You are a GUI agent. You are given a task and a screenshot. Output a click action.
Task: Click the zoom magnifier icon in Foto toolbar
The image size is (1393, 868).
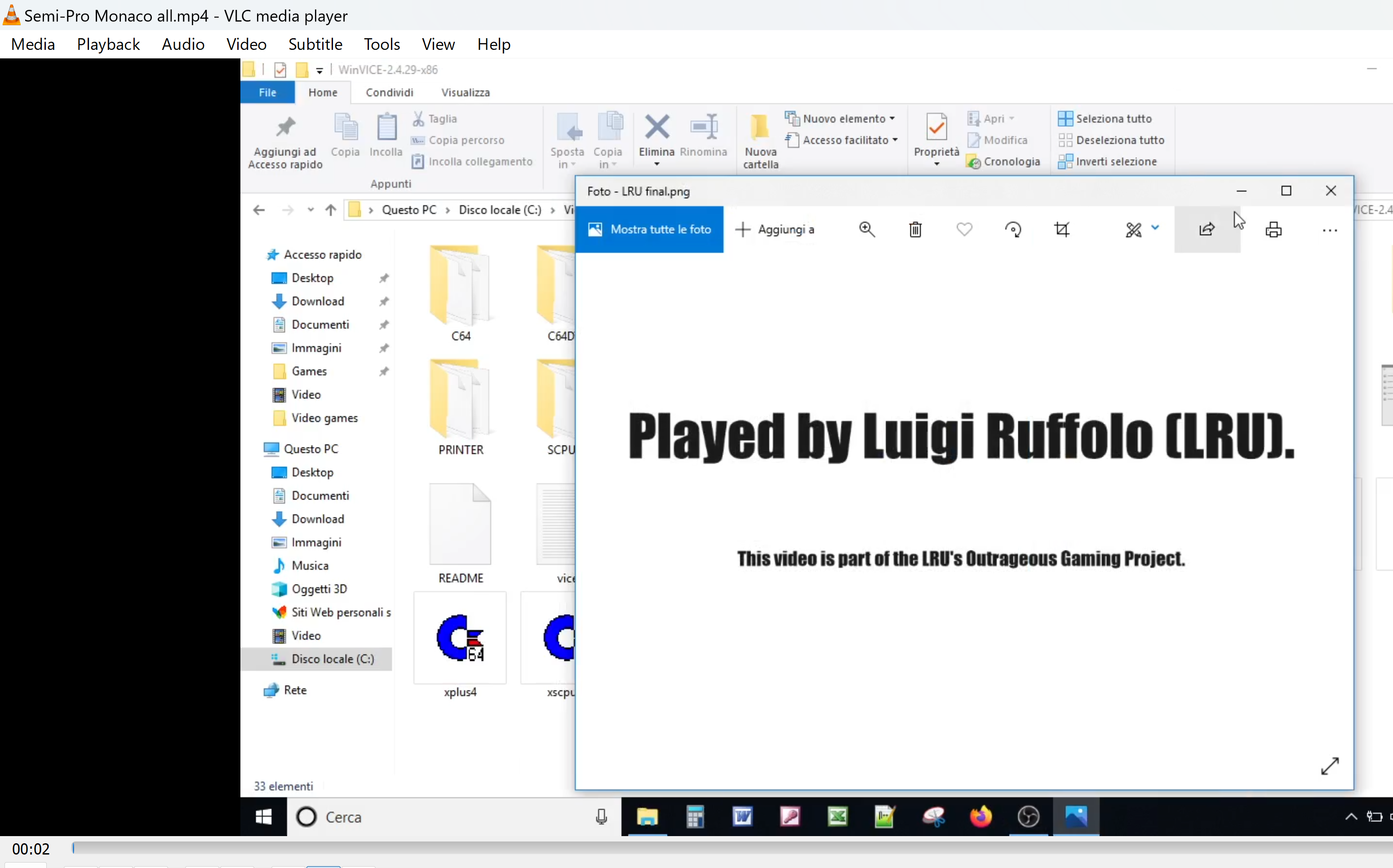(x=866, y=230)
